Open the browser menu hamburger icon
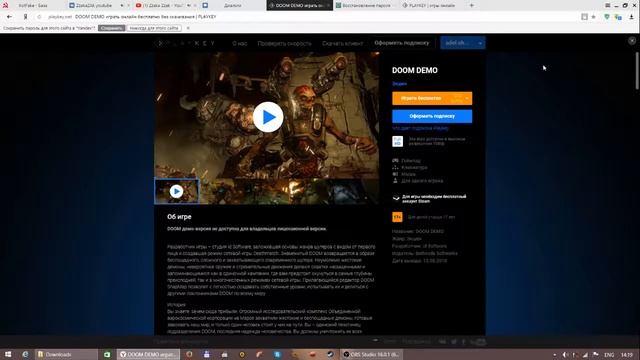The width and height of the screenshot is (640, 360). (x=608, y=5)
